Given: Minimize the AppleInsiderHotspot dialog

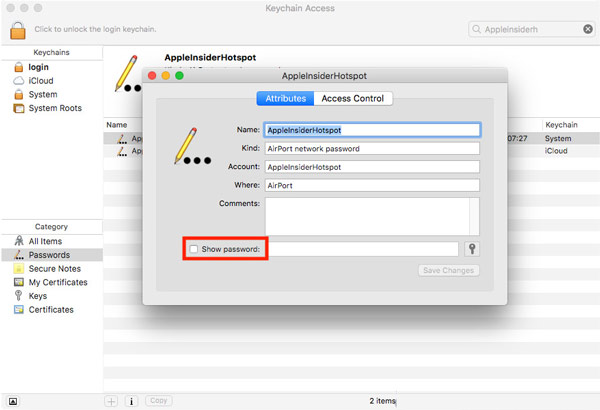Looking at the screenshot, I should (x=166, y=75).
